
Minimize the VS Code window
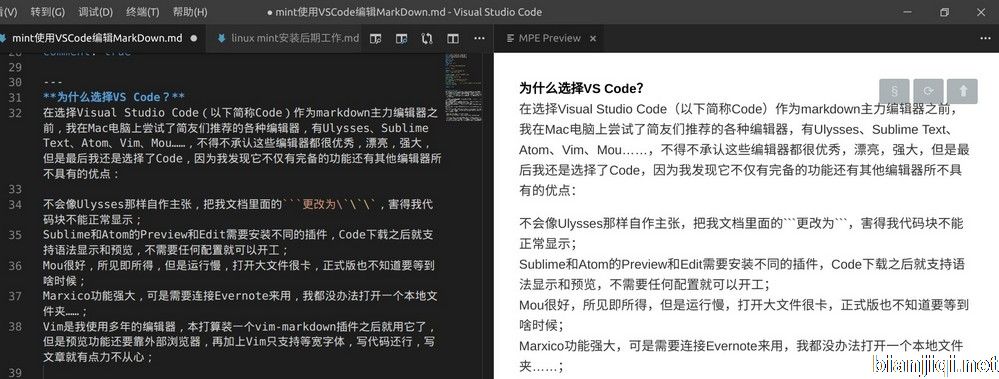coord(907,12)
